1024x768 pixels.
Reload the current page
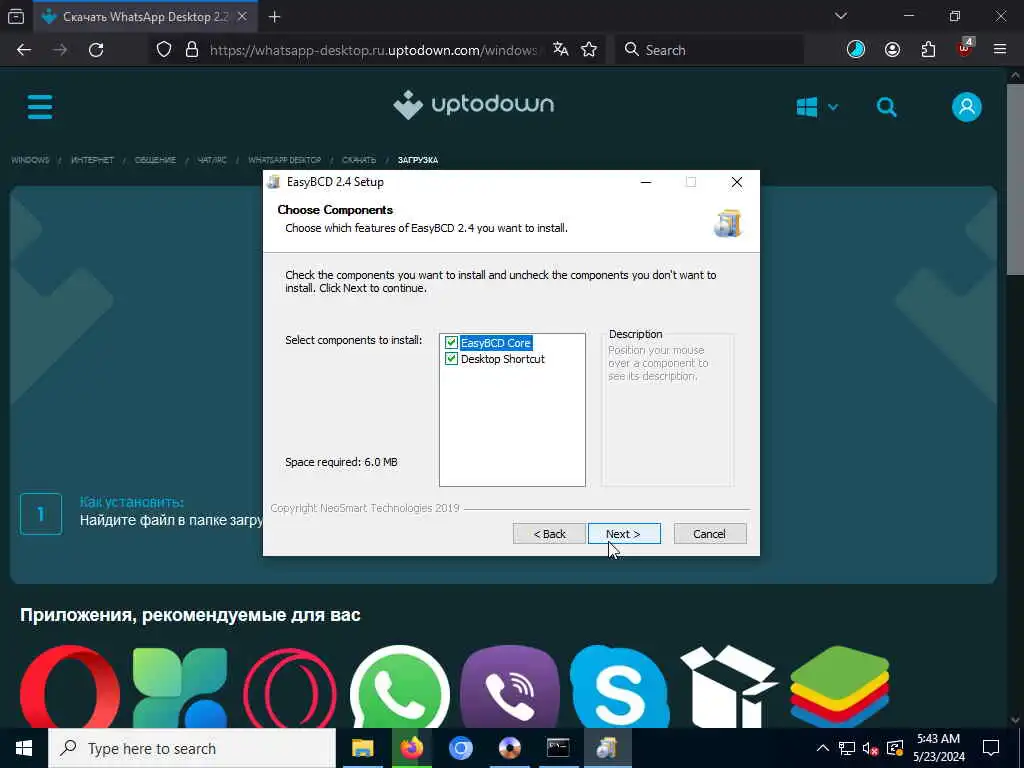pyautogui.click(x=96, y=50)
